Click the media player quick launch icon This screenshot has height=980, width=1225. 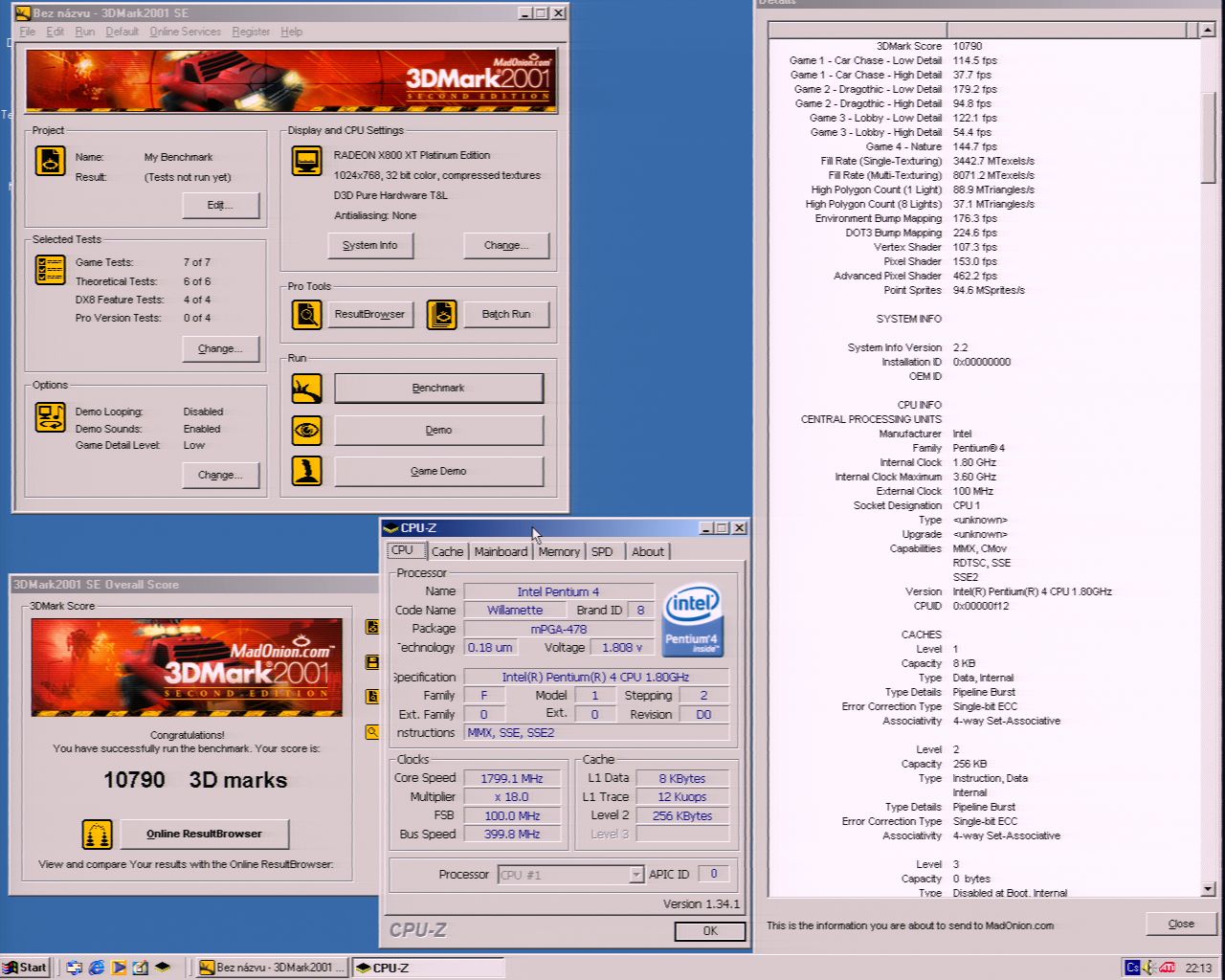[119, 968]
